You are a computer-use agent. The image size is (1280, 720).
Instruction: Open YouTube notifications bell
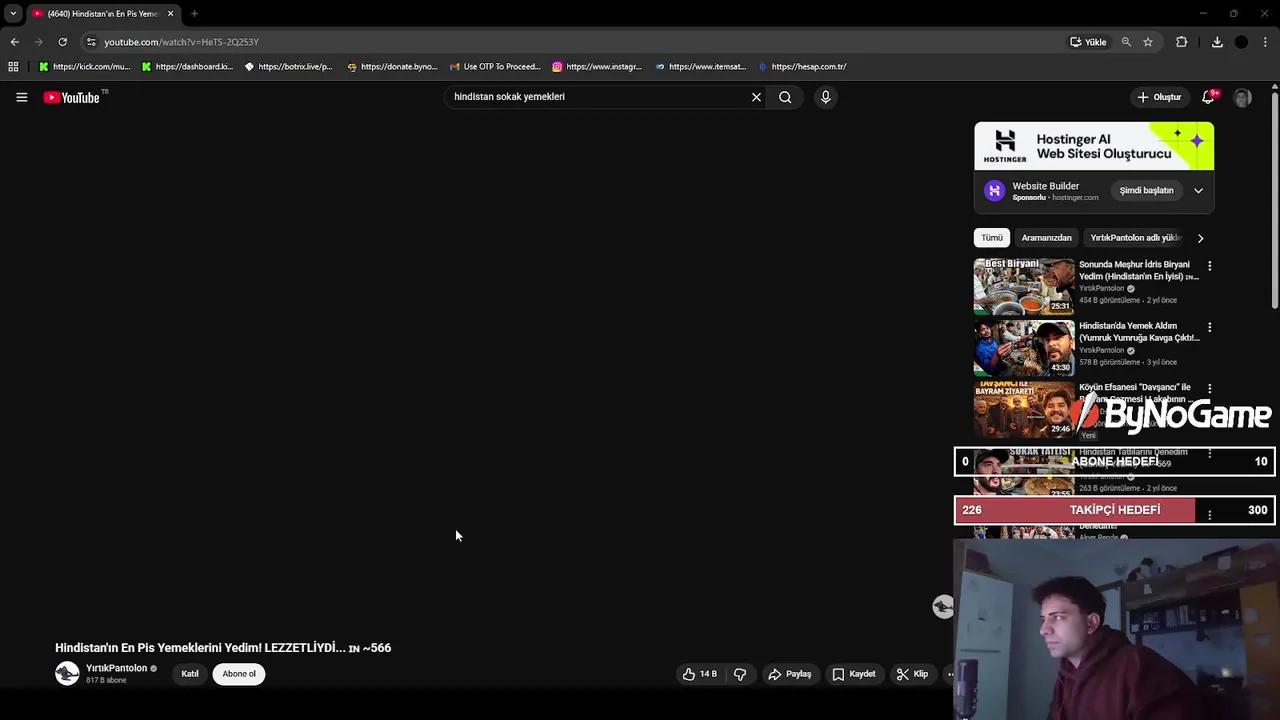click(1208, 97)
